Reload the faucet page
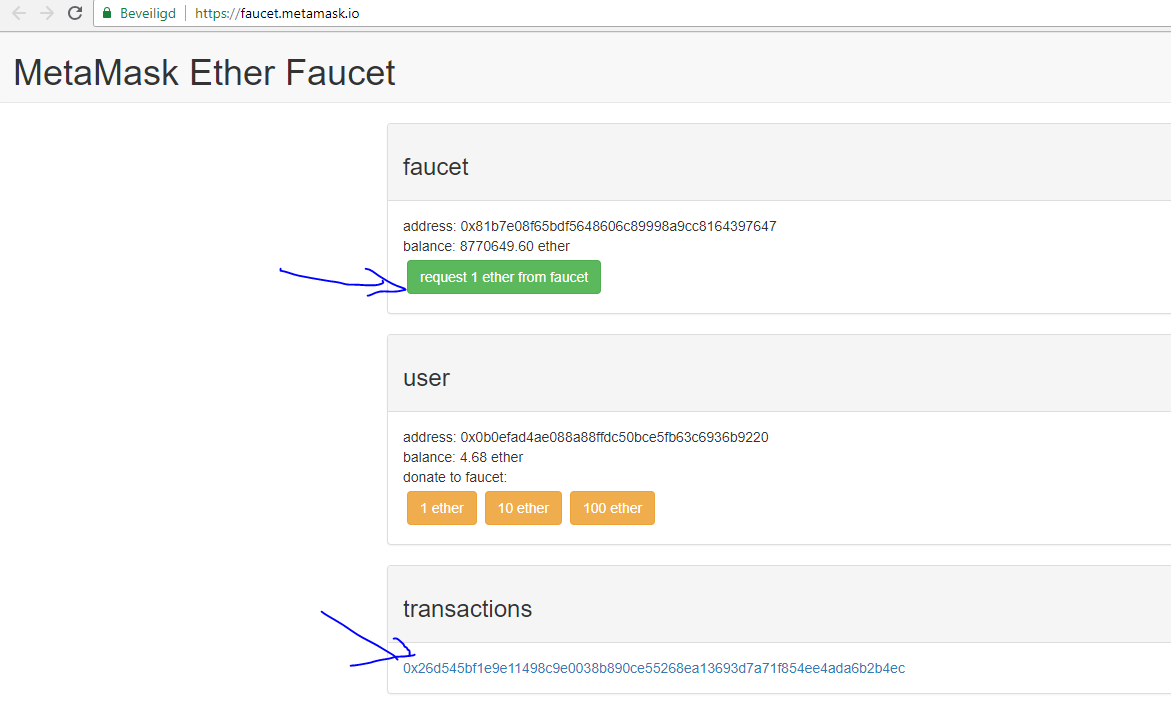The image size is (1171, 724). click(74, 13)
